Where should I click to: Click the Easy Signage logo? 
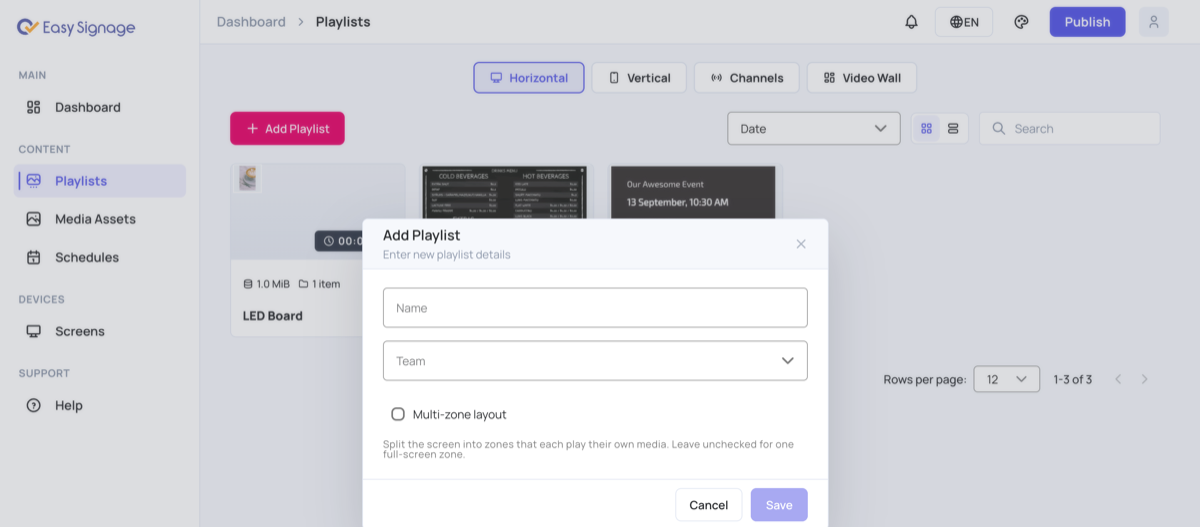pos(76,28)
